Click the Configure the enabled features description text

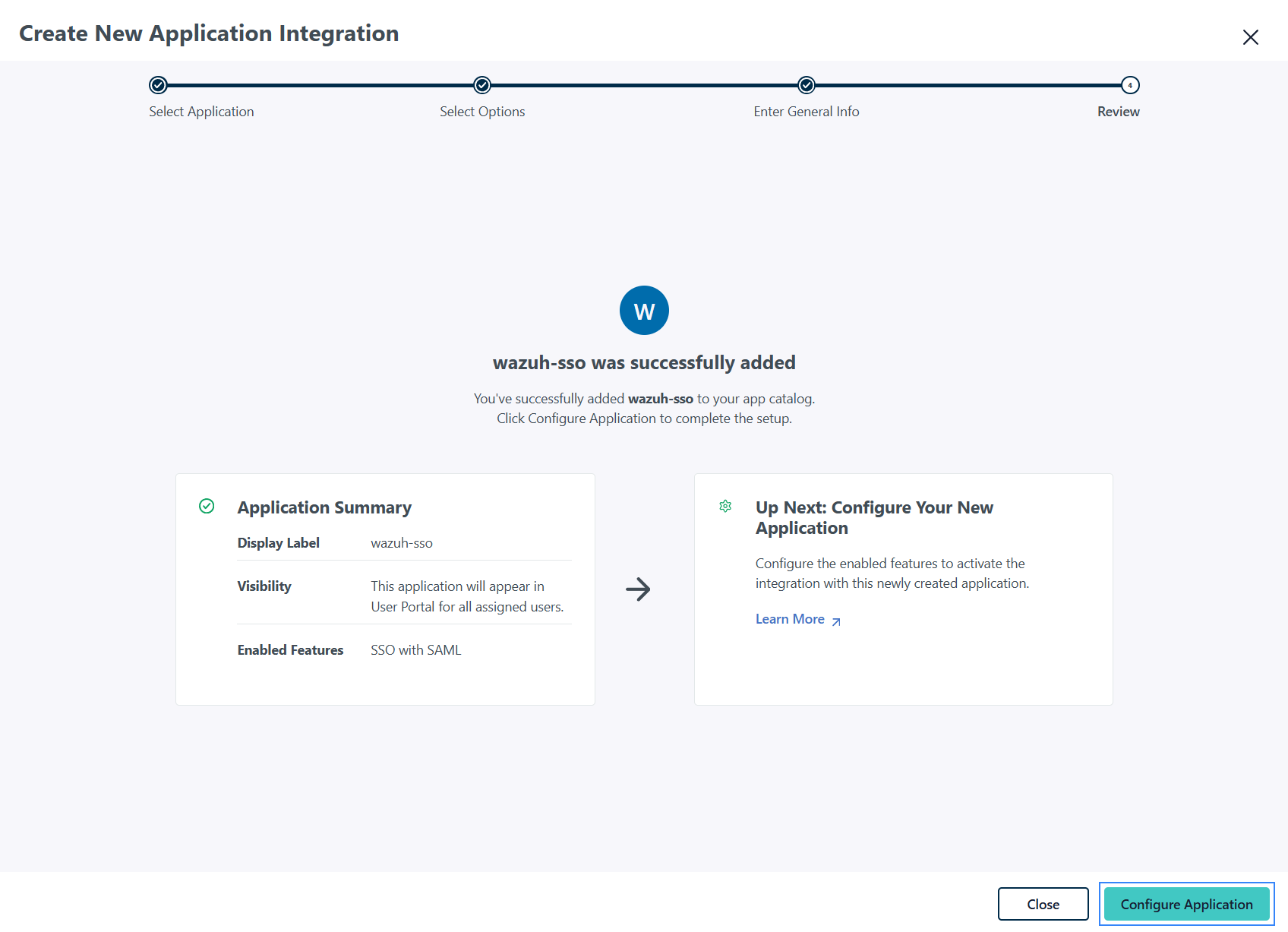[x=892, y=573]
